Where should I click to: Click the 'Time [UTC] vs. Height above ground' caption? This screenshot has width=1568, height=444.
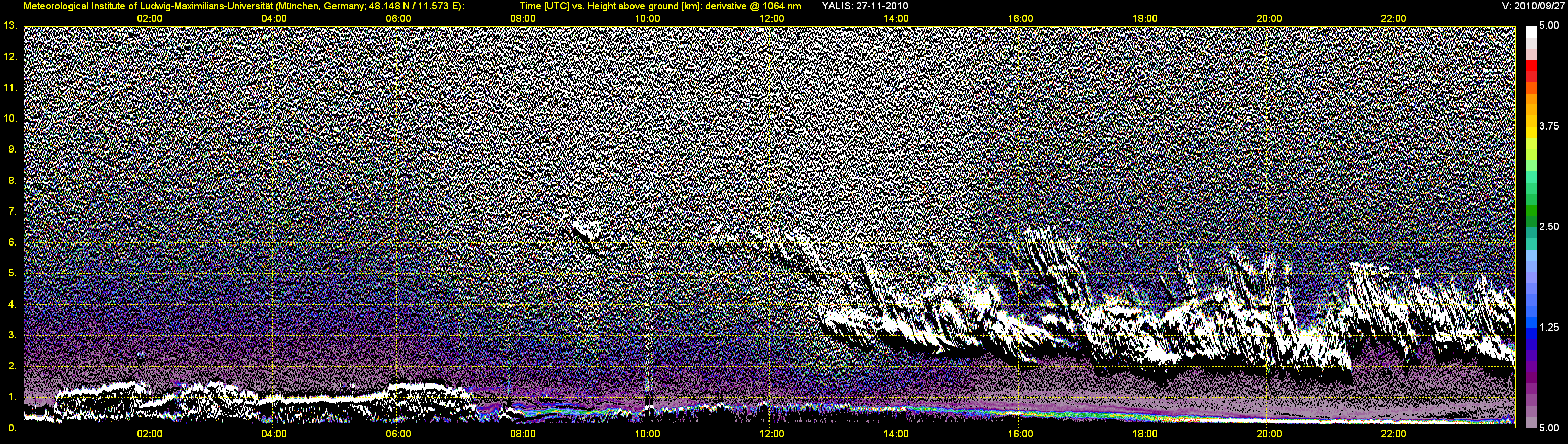pyautogui.click(x=660, y=6)
